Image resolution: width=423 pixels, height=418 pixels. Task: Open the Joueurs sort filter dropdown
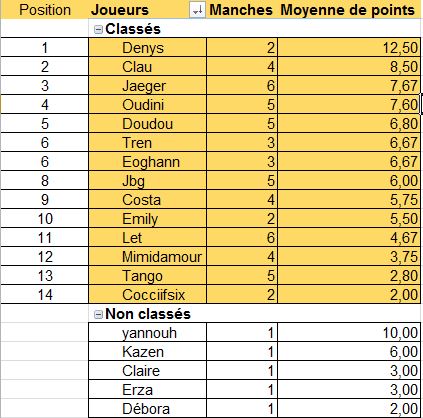(197, 10)
